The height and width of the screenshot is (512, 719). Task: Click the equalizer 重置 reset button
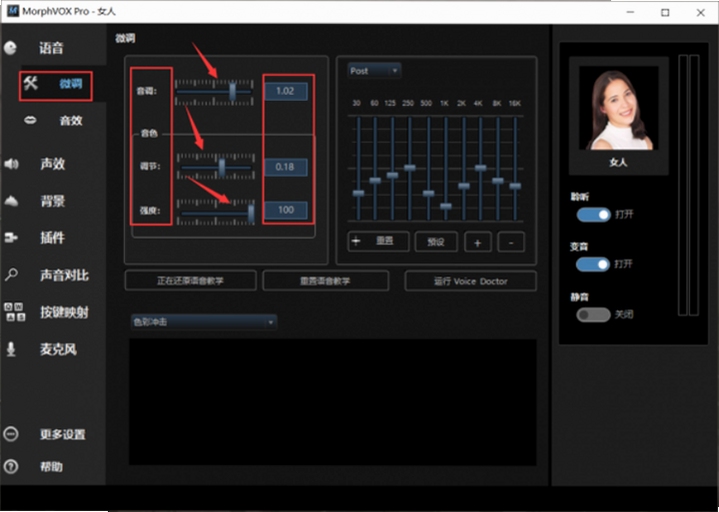click(378, 241)
